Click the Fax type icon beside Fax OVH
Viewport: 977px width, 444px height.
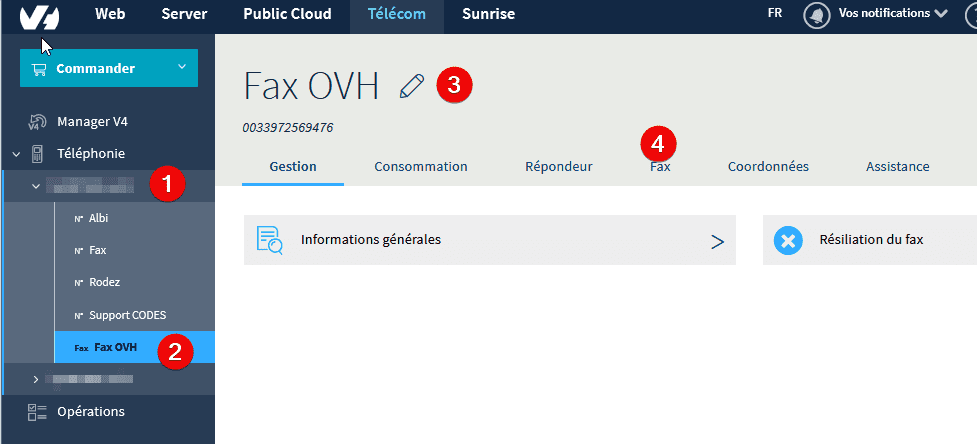pyautogui.click(x=81, y=348)
